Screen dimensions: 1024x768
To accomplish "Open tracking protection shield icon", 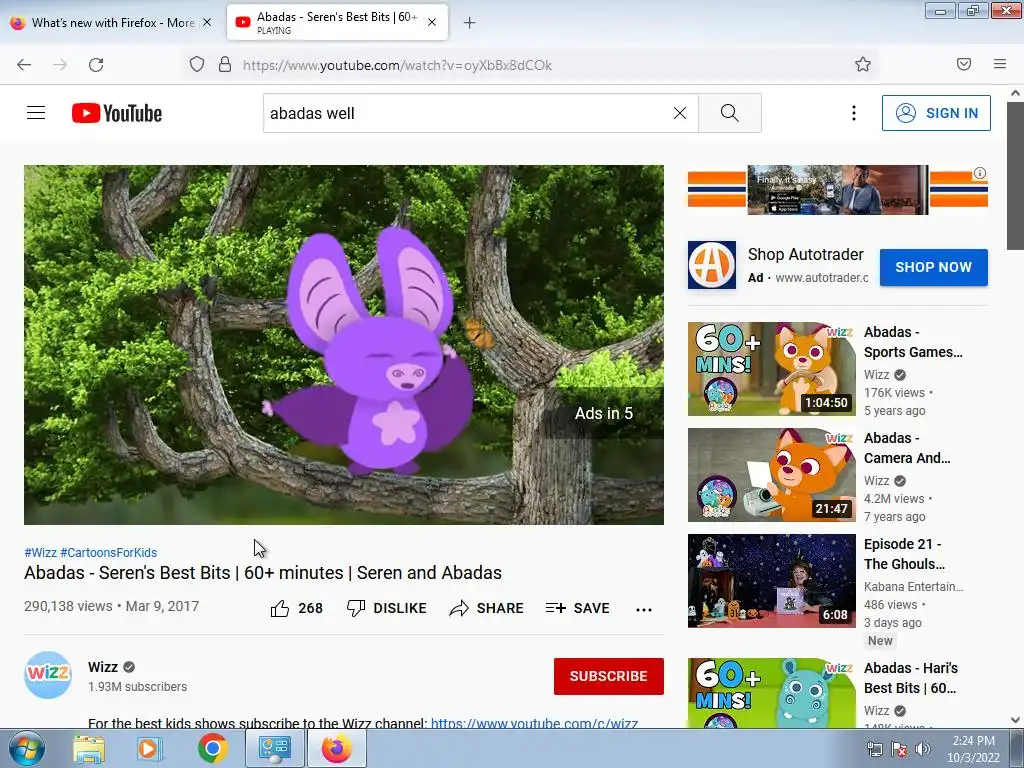I will pyautogui.click(x=197, y=65).
